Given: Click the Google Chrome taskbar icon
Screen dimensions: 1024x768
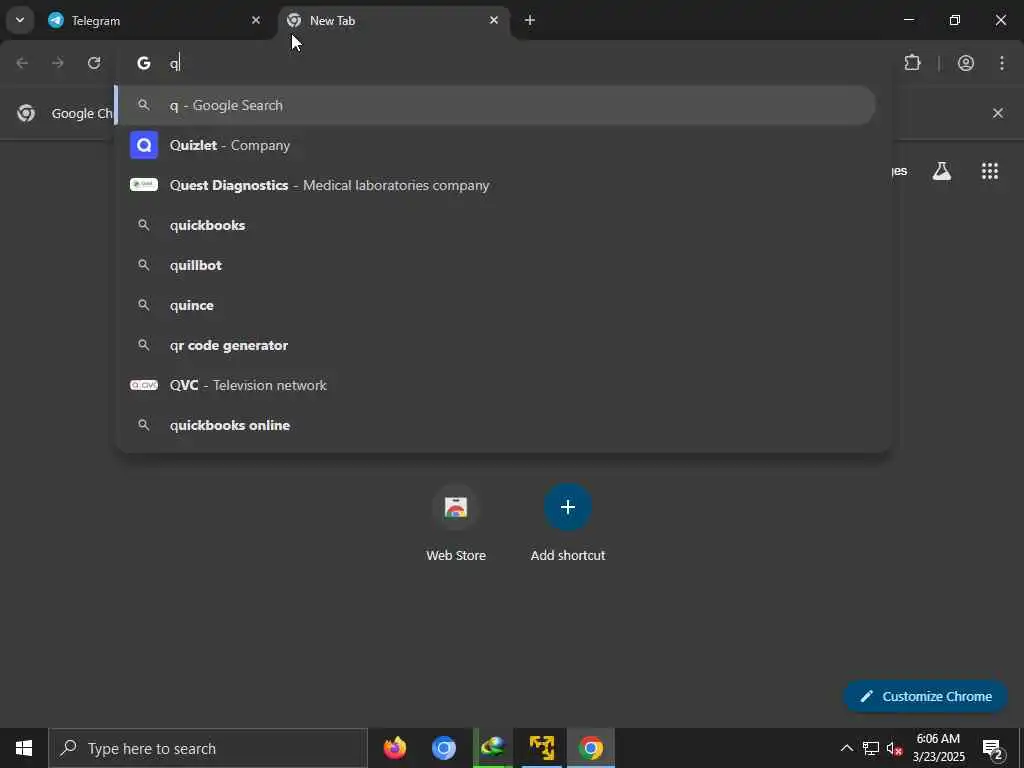Looking at the screenshot, I should pos(591,748).
